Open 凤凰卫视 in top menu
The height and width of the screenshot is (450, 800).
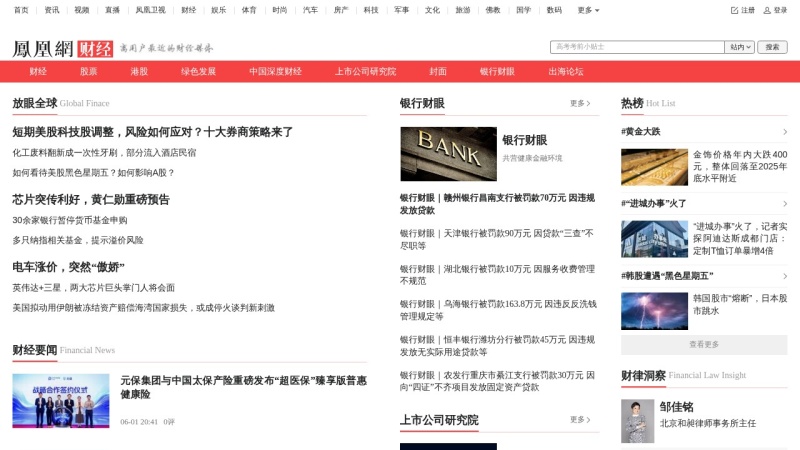click(151, 10)
